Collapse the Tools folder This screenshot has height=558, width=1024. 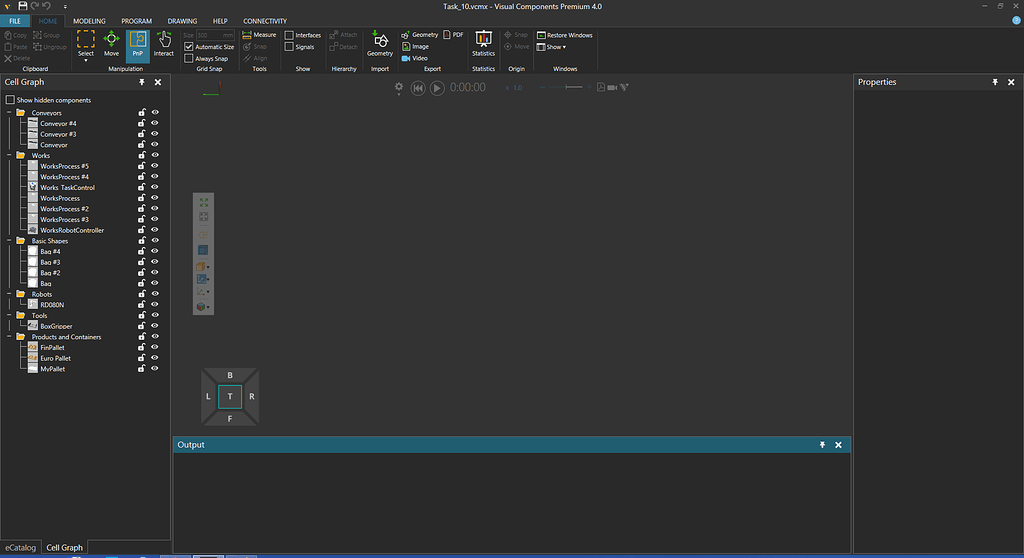(x=9, y=315)
